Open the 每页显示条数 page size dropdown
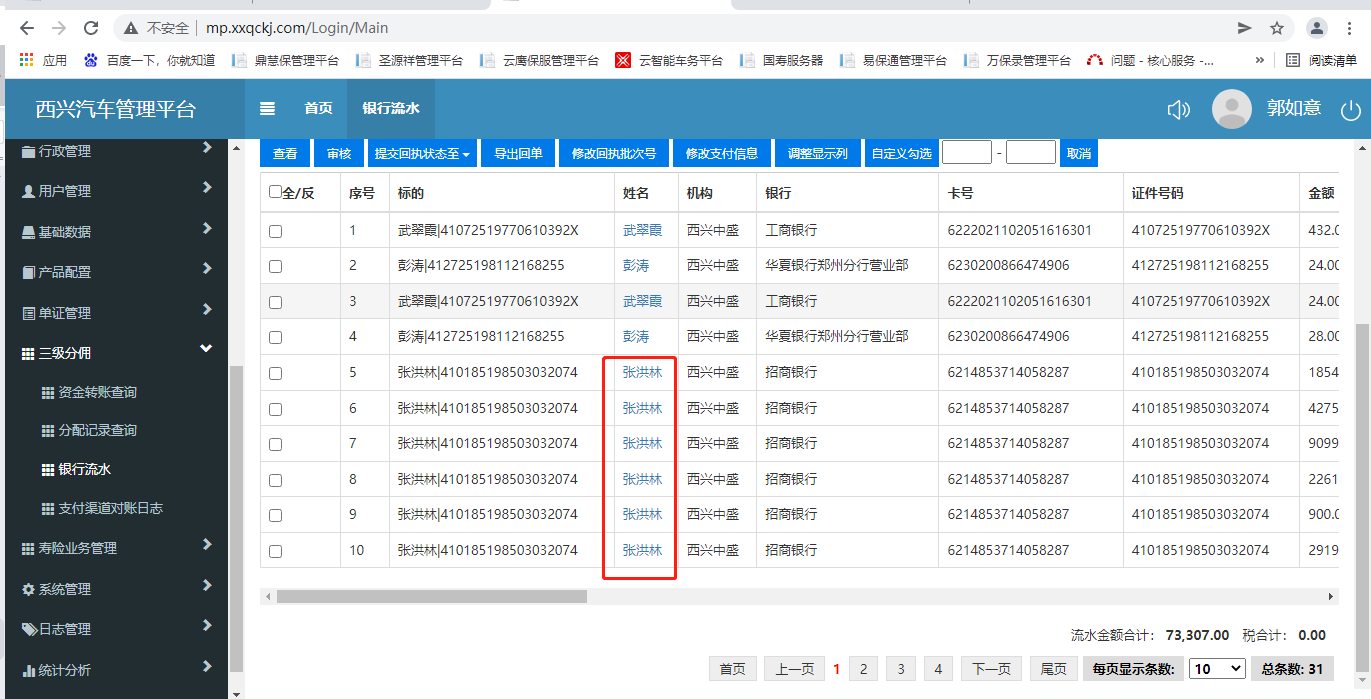1371x699 pixels. [1217, 669]
